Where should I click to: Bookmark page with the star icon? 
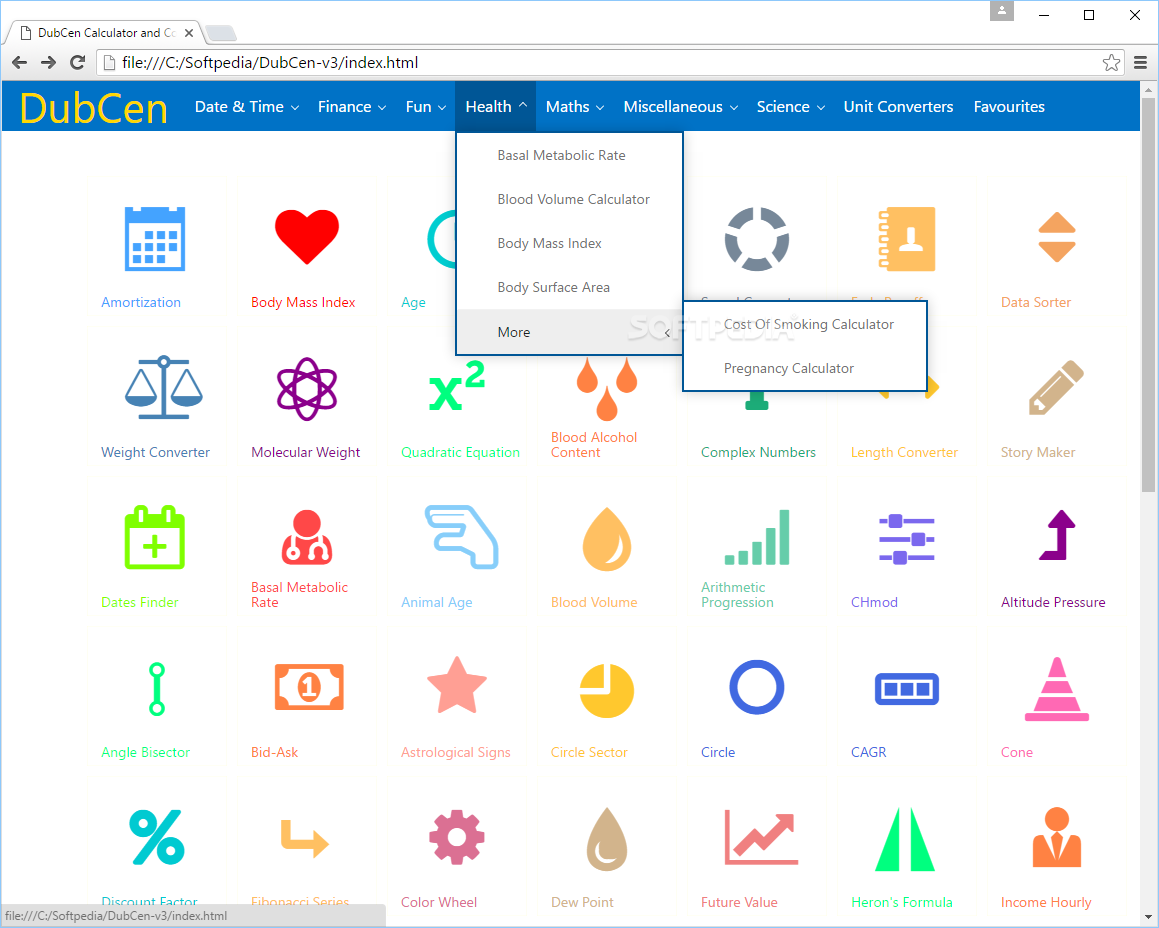click(1111, 63)
